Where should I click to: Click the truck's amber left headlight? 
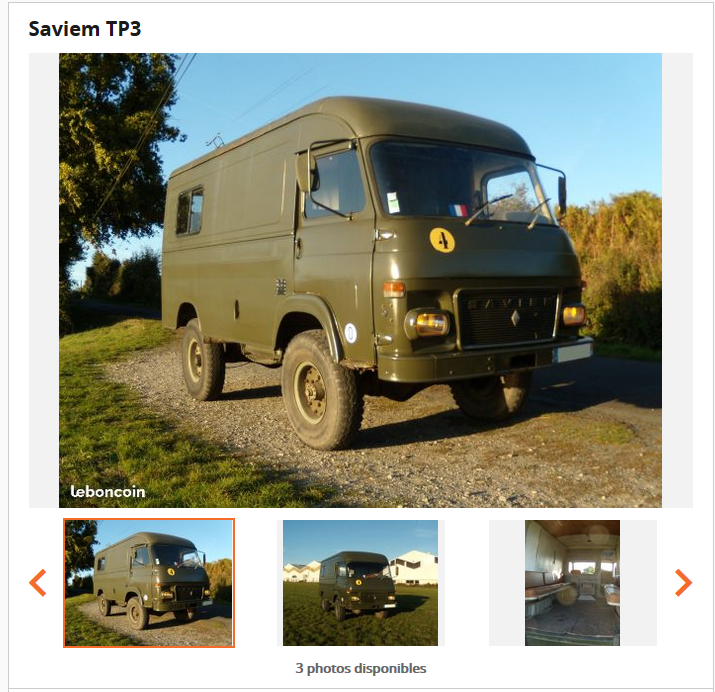[430, 323]
